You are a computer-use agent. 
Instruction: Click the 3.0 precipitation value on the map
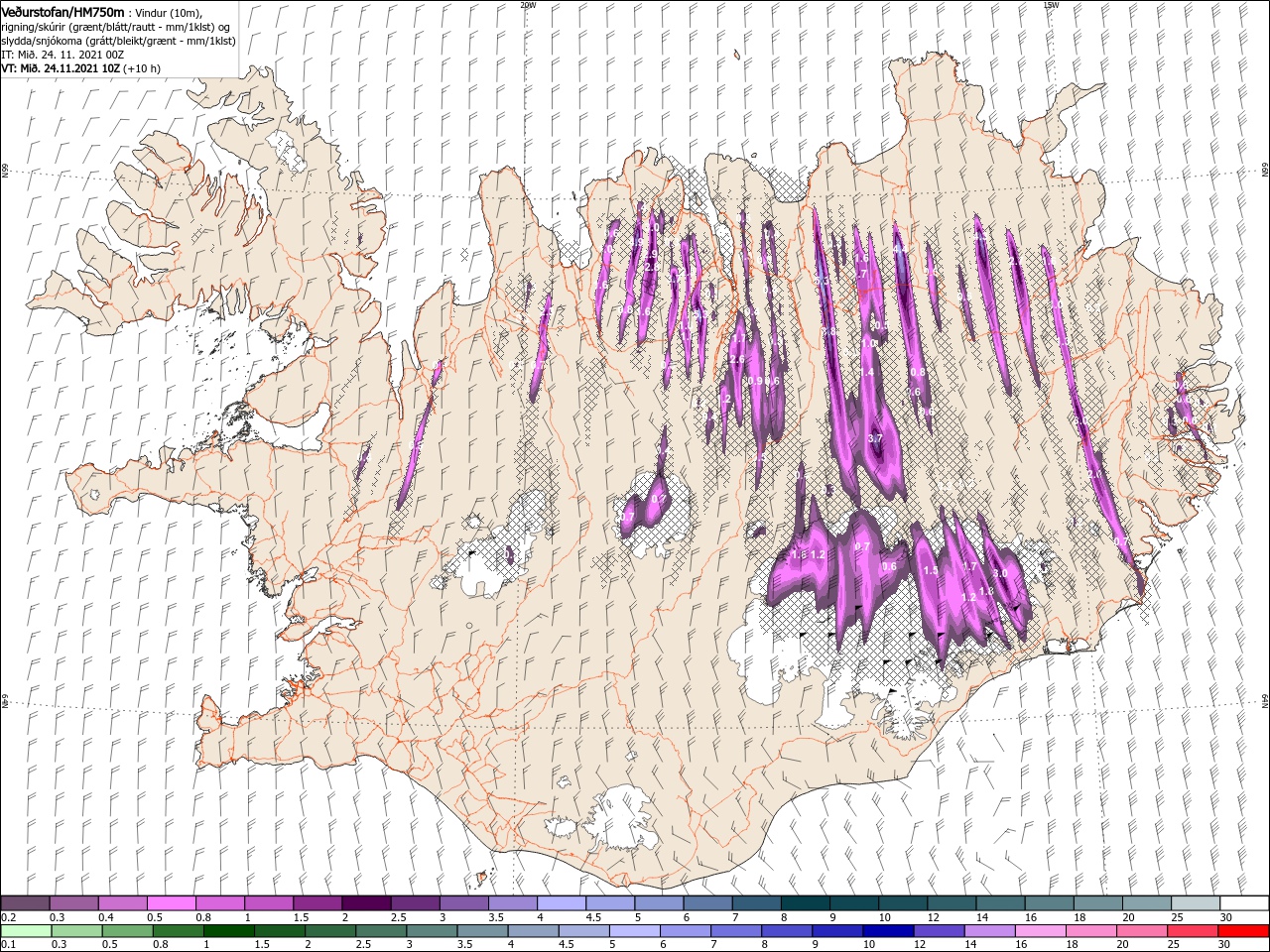click(1000, 573)
